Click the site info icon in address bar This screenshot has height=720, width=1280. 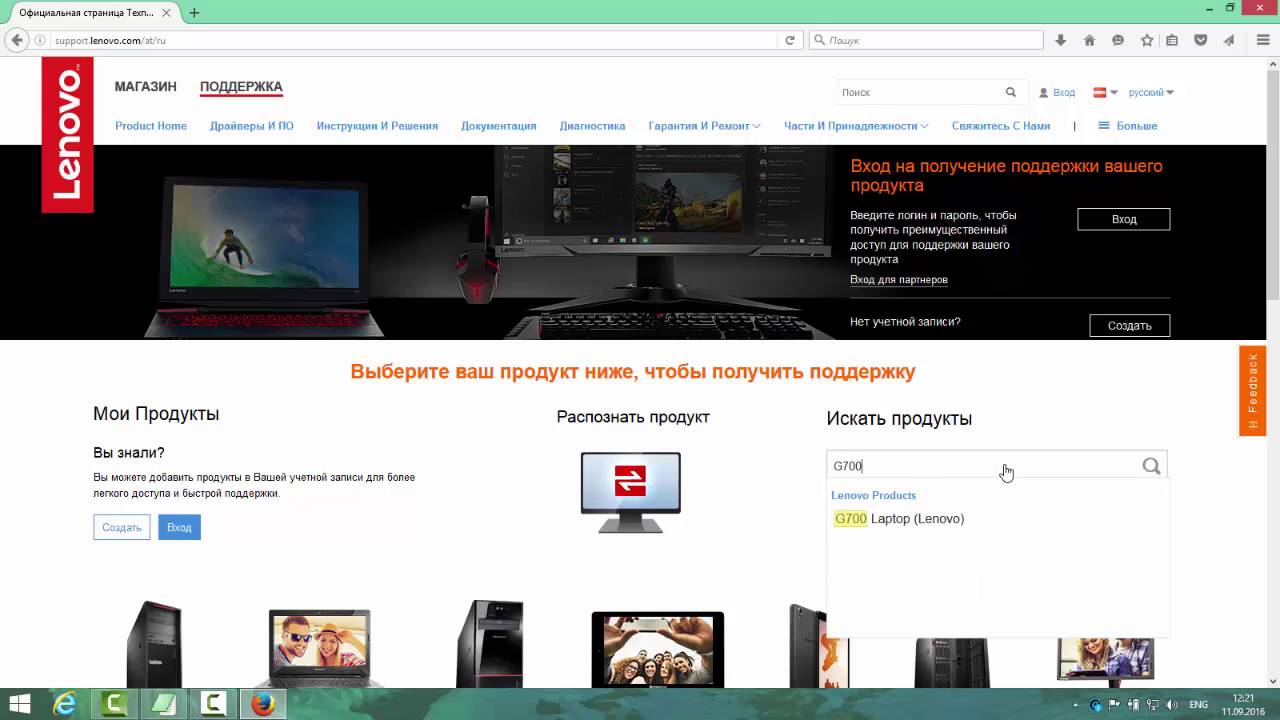(x=41, y=40)
